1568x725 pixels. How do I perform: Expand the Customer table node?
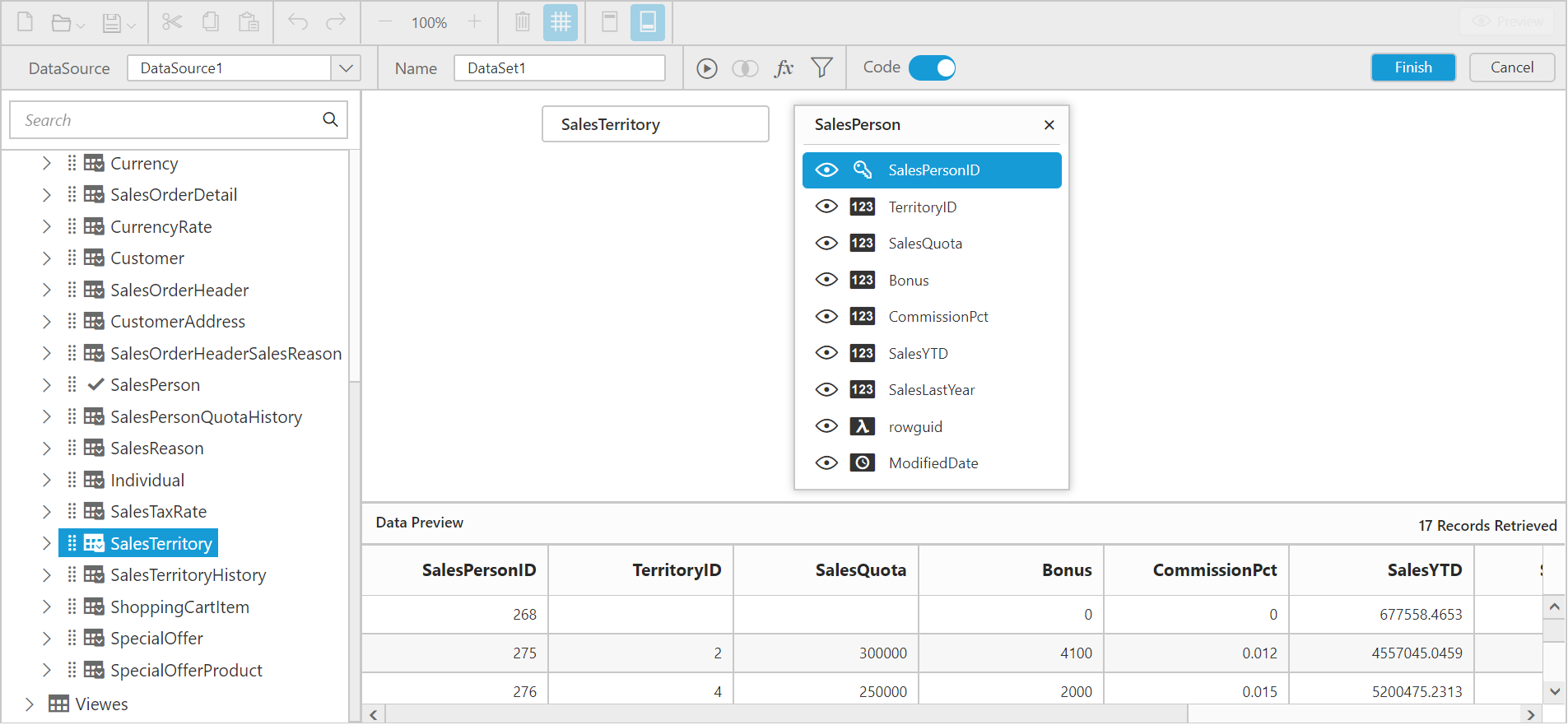point(47,258)
